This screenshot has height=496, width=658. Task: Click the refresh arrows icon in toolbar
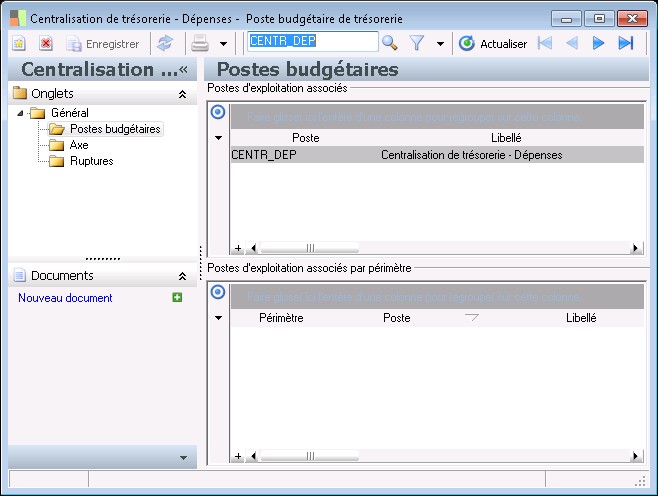tap(165, 43)
